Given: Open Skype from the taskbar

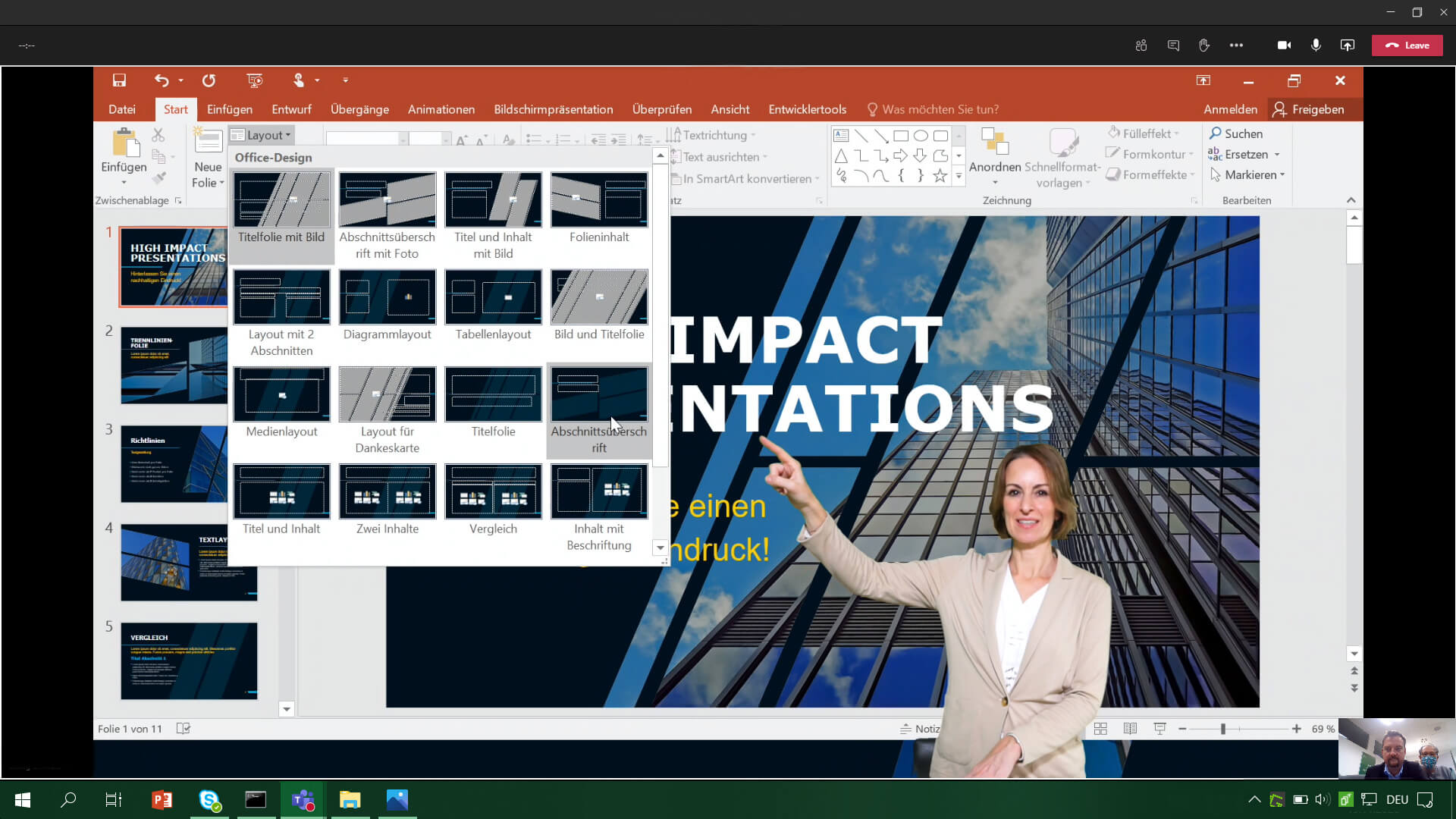Looking at the screenshot, I should [209, 799].
